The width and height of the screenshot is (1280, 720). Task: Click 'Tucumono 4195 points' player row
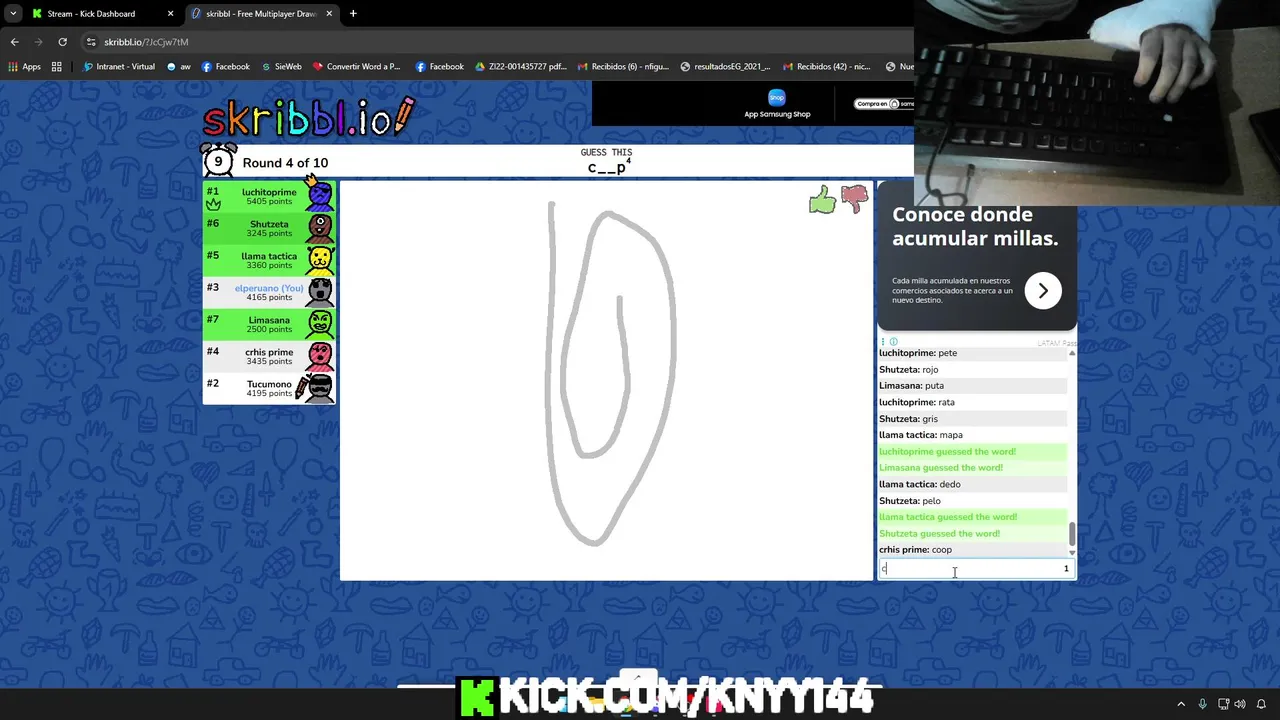269,388
